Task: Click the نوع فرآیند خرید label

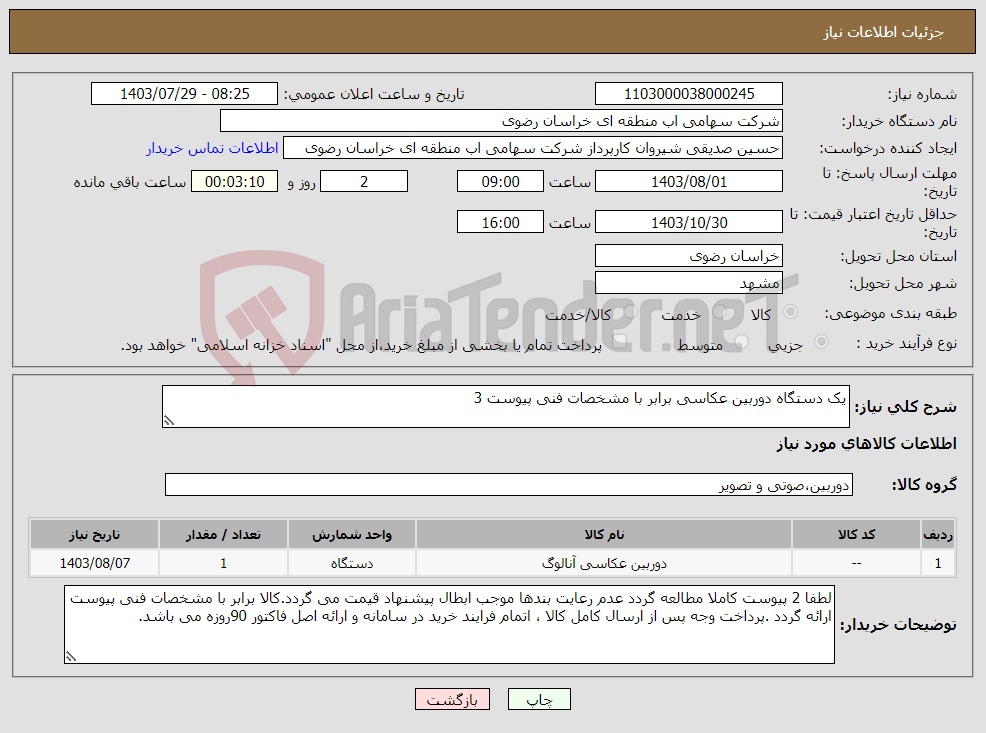Action: pos(907,343)
